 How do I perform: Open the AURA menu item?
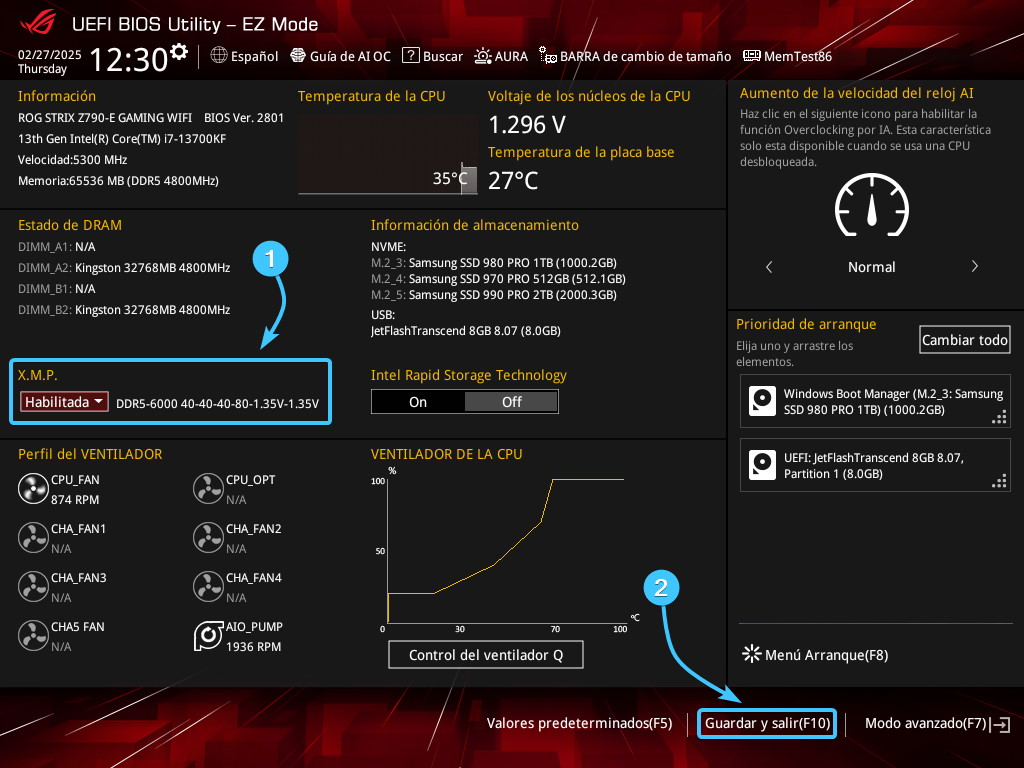501,56
